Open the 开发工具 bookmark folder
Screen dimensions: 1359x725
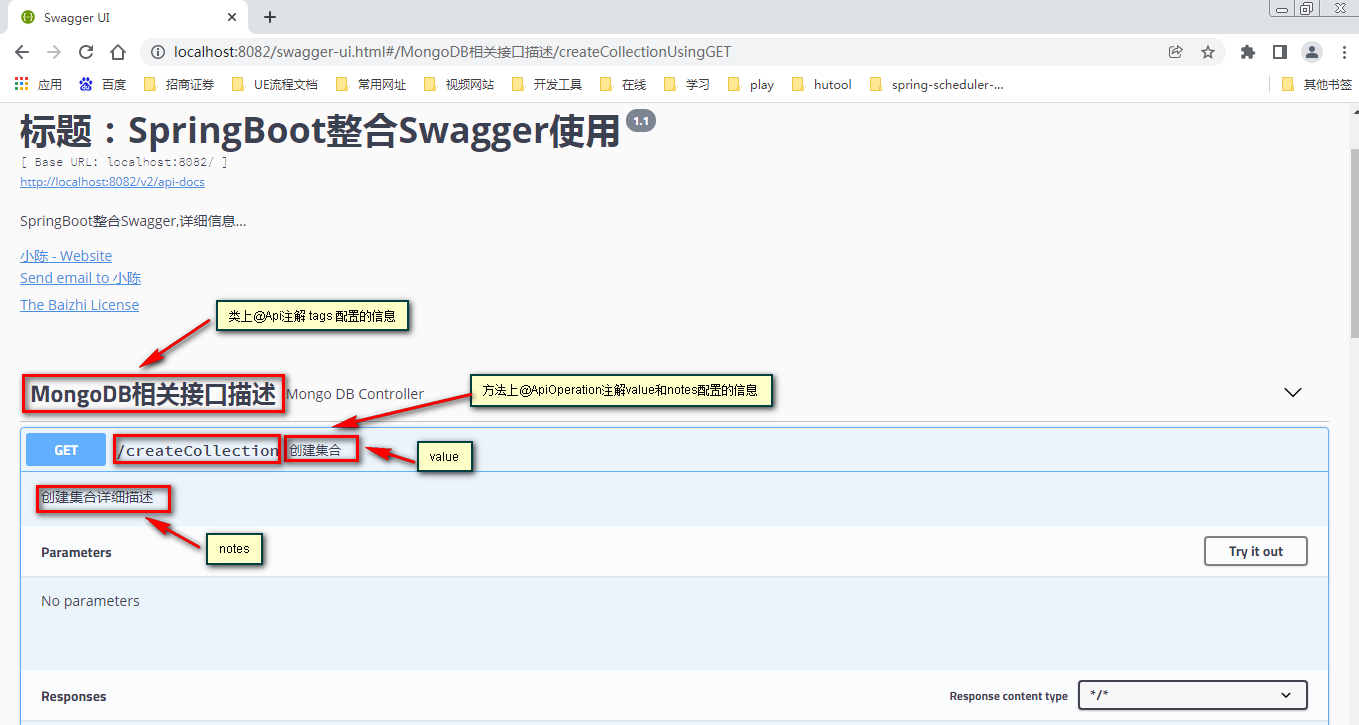(x=547, y=85)
